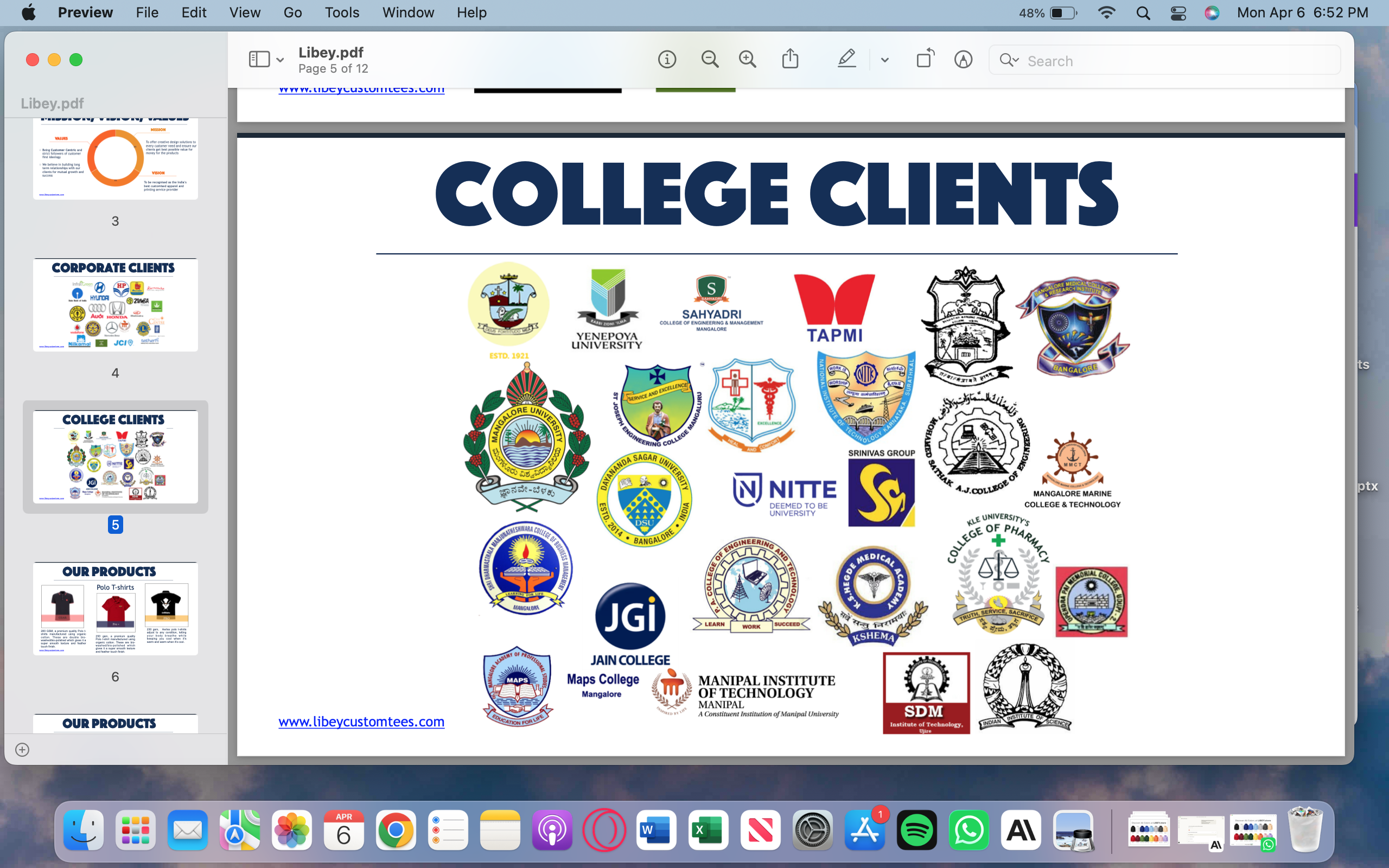The height and width of the screenshot is (868, 1389).
Task: Open Spotify from the Dock
Action: 916,830
